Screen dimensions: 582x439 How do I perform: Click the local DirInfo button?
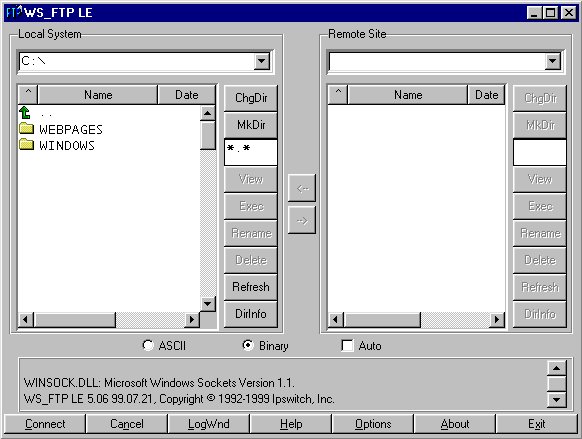251,314
